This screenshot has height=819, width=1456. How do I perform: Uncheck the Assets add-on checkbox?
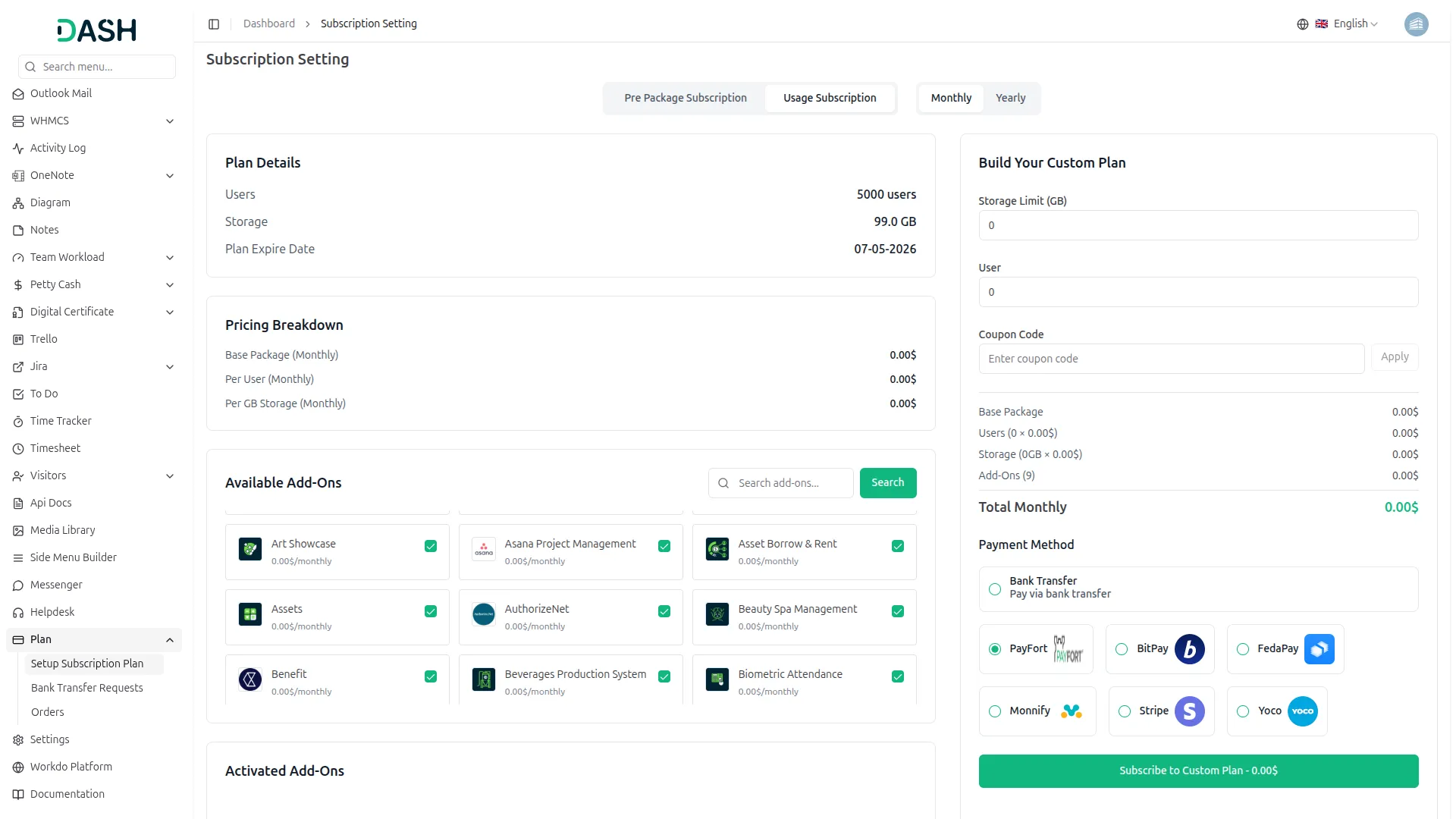coord(431,611)
